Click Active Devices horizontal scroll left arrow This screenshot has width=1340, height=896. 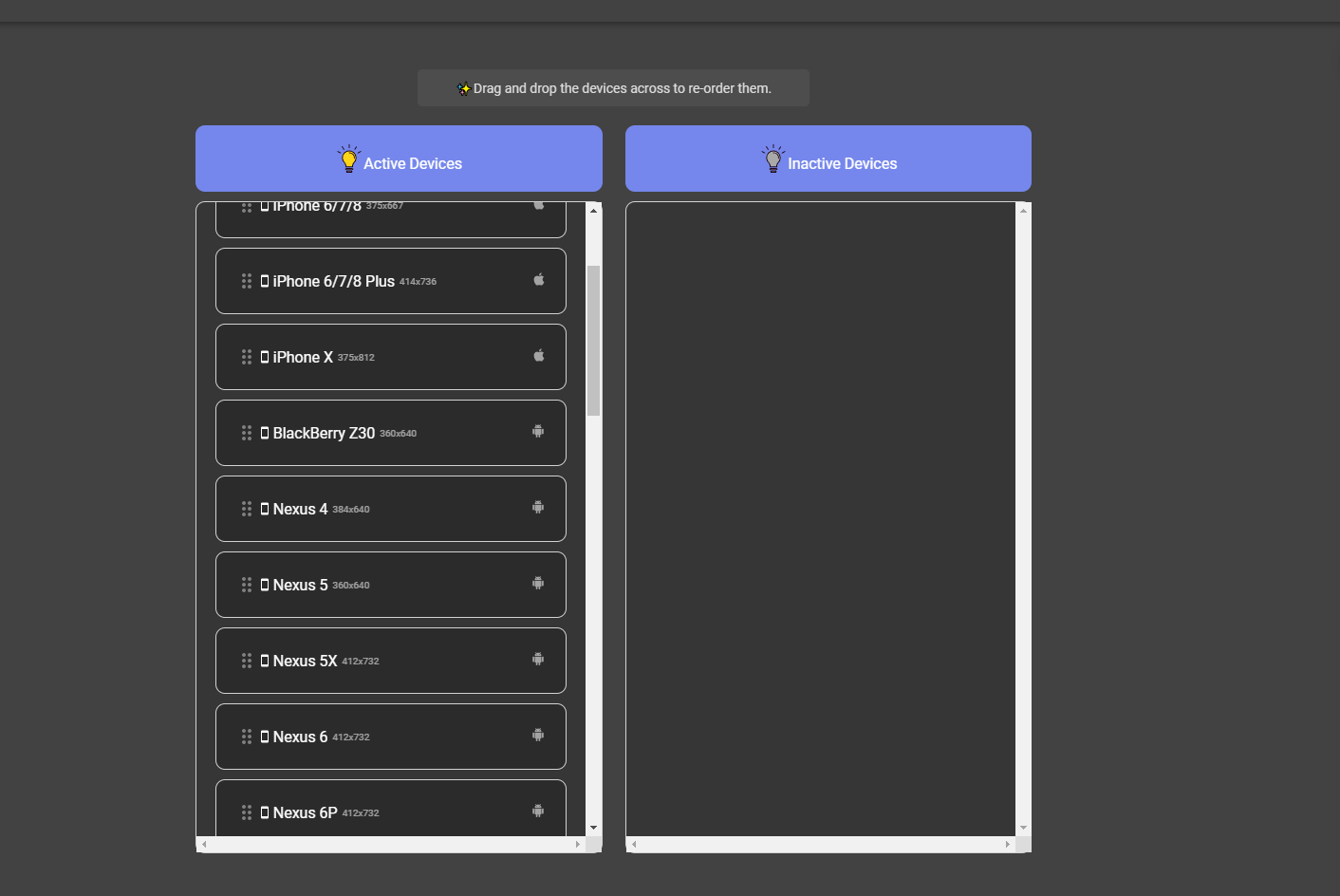(204, 844)
